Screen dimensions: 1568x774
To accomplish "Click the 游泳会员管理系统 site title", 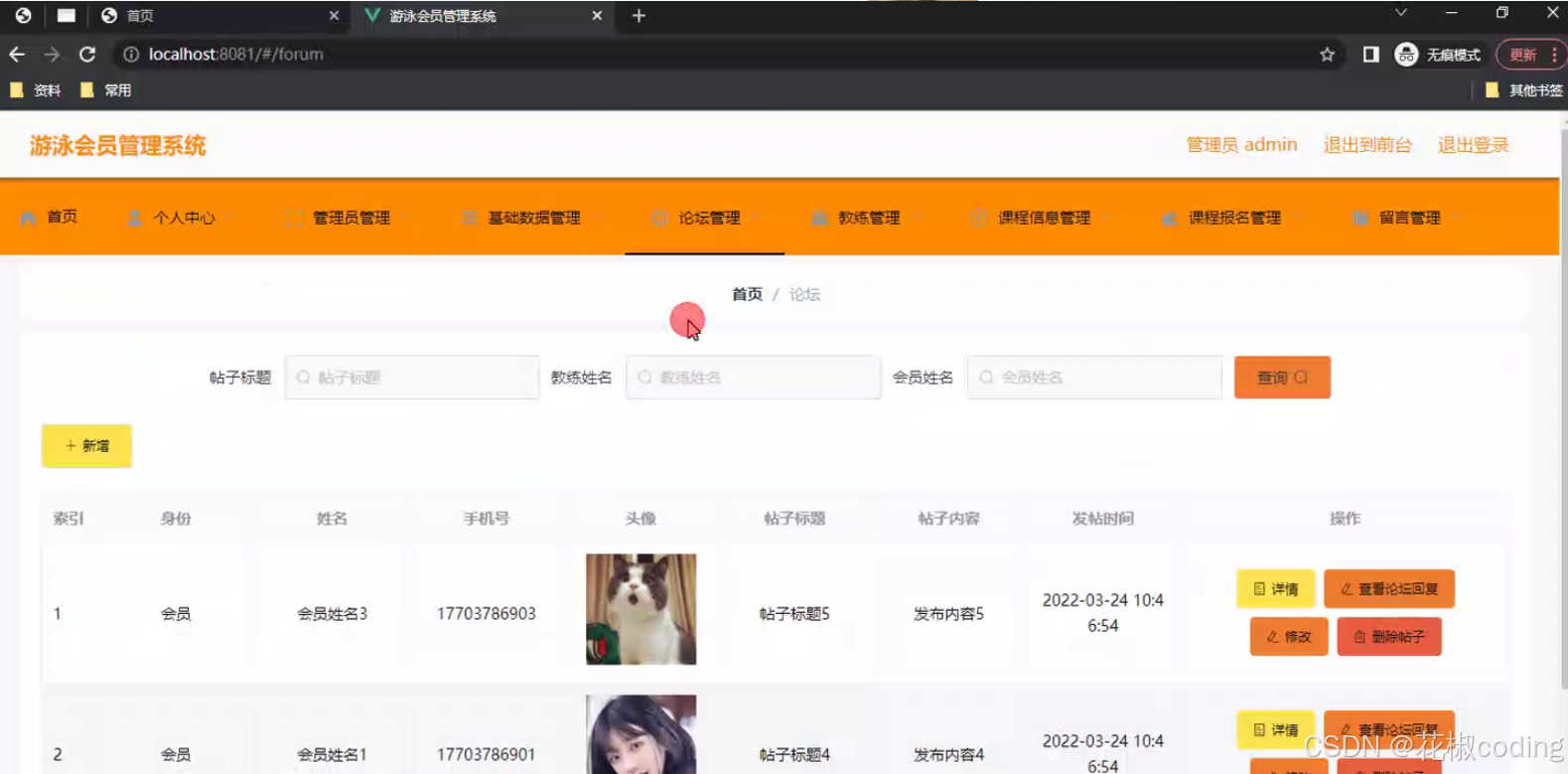I will [x=117, y=146].
